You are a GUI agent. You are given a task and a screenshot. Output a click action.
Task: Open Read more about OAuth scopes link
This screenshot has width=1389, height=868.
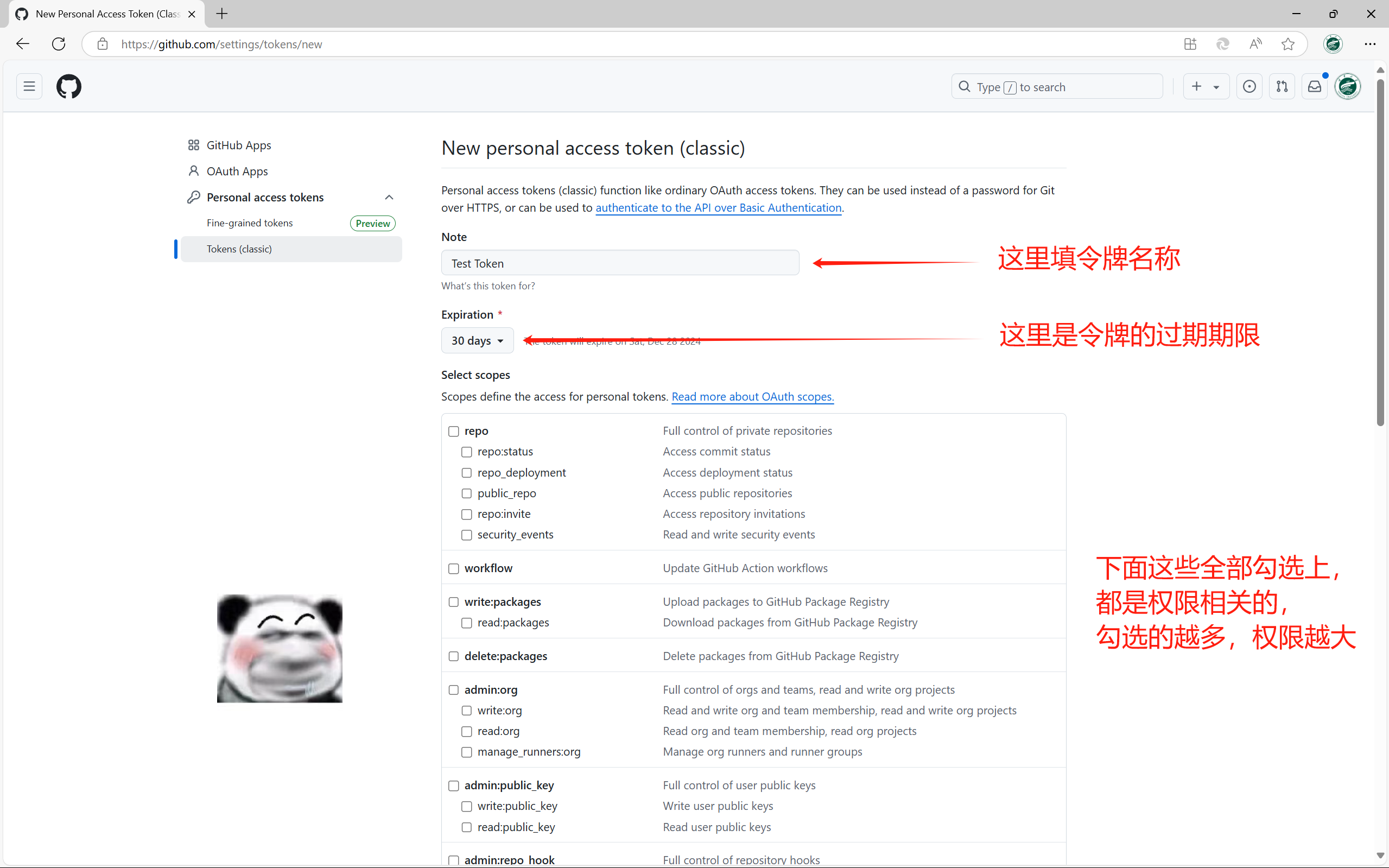(752, 397)
